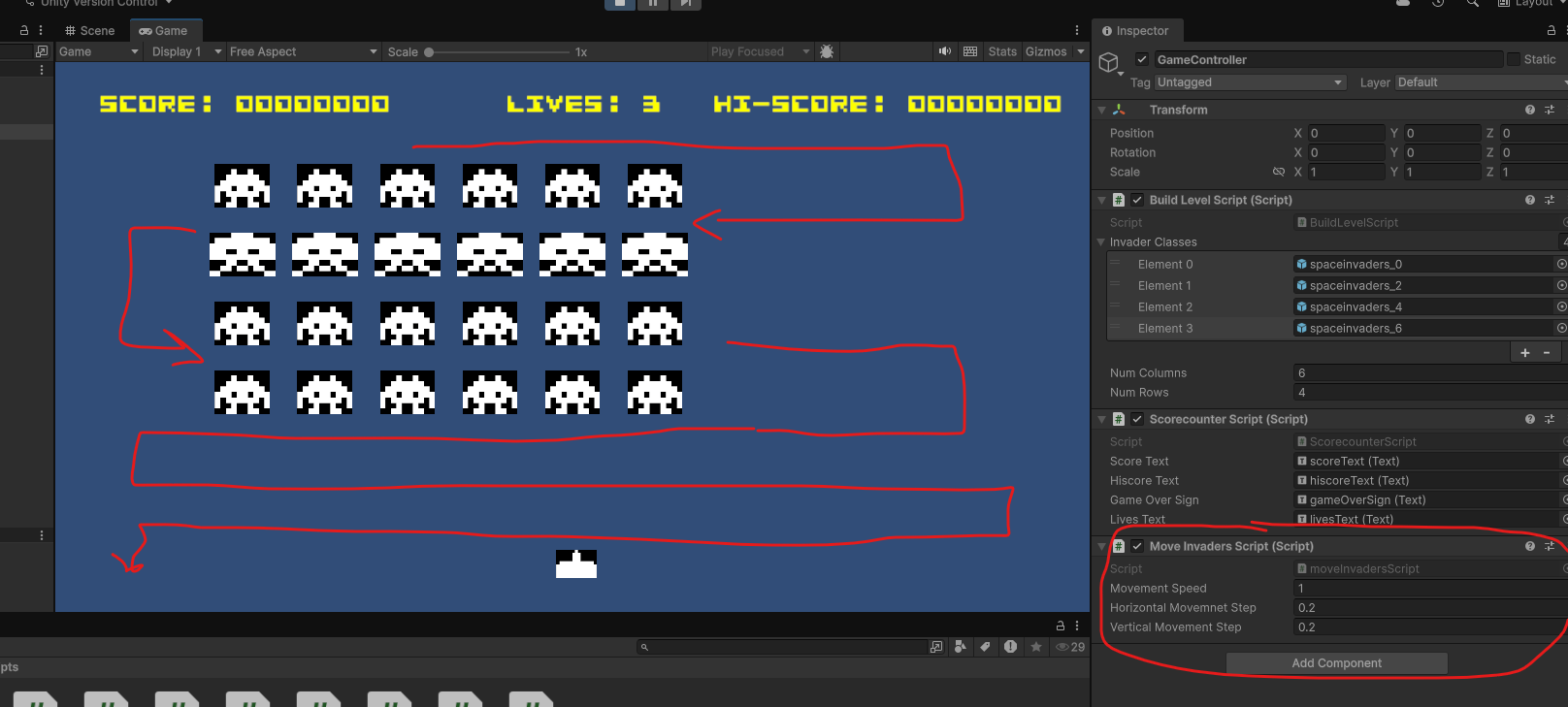This screenshot has height=707, width=1568.
Task: Click the Search by Label tag icon
Action: [985, 647]
